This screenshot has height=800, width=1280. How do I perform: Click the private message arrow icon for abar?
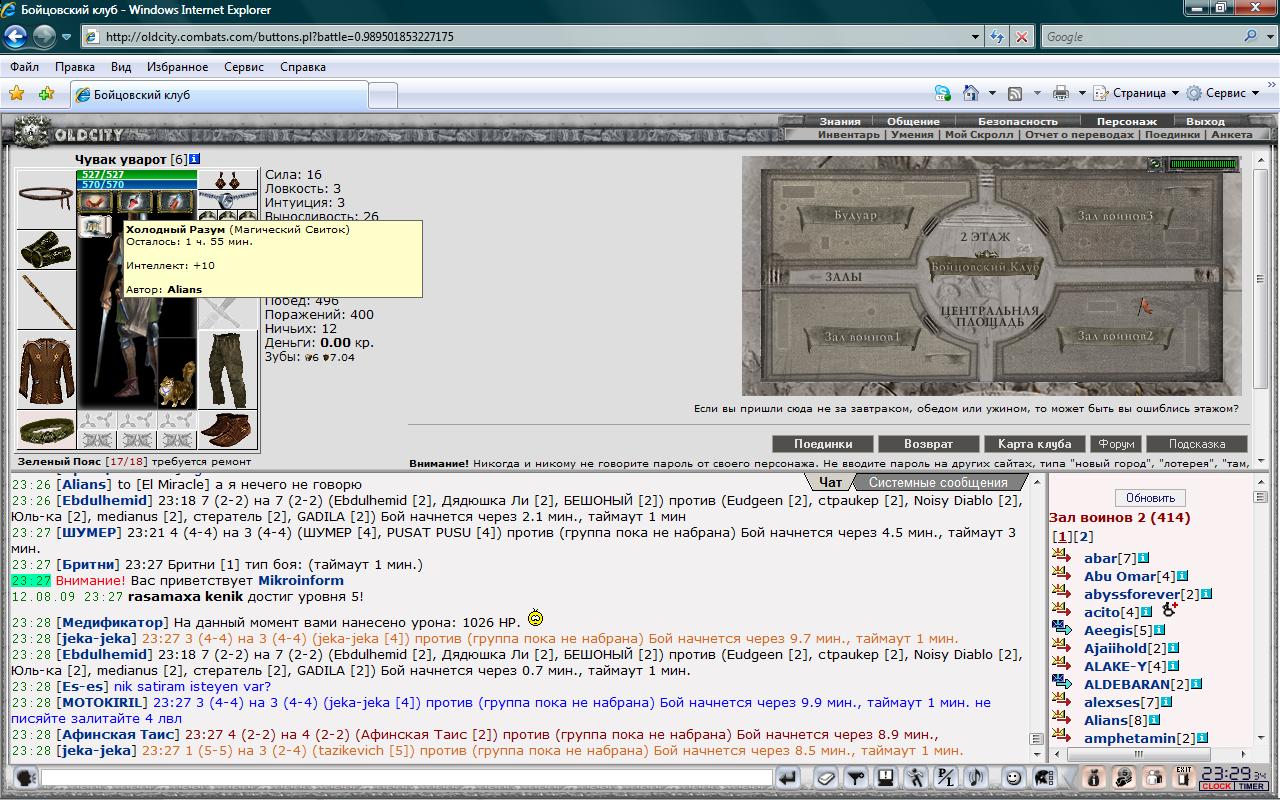(1062, 557)
